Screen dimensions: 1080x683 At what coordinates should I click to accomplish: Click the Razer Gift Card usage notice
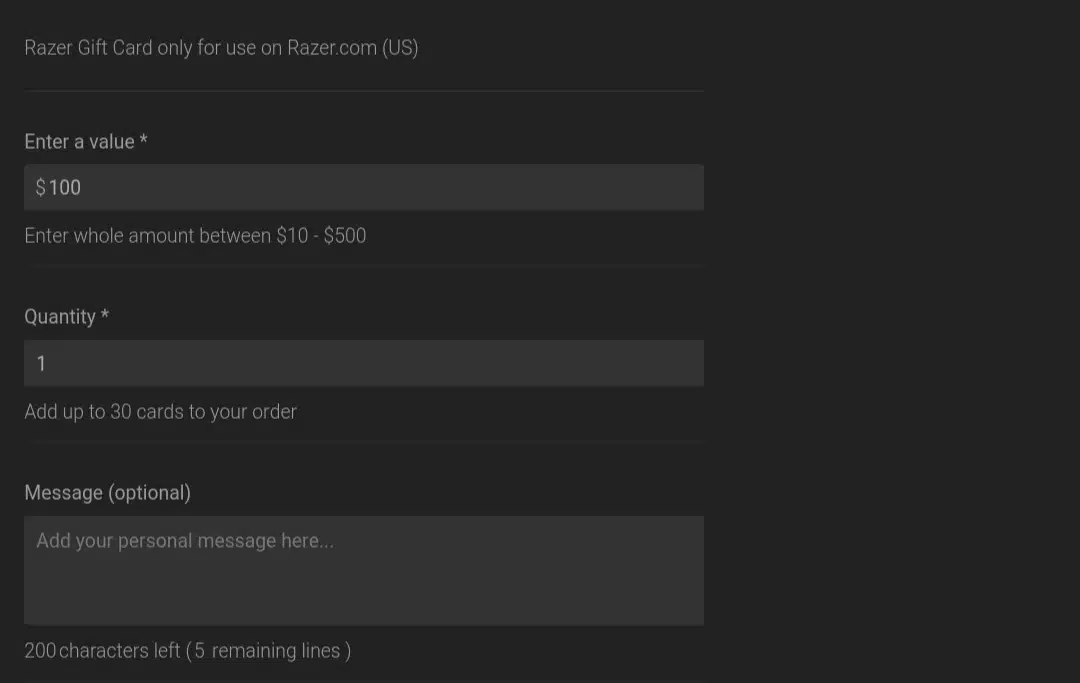(x=221, y=48)
